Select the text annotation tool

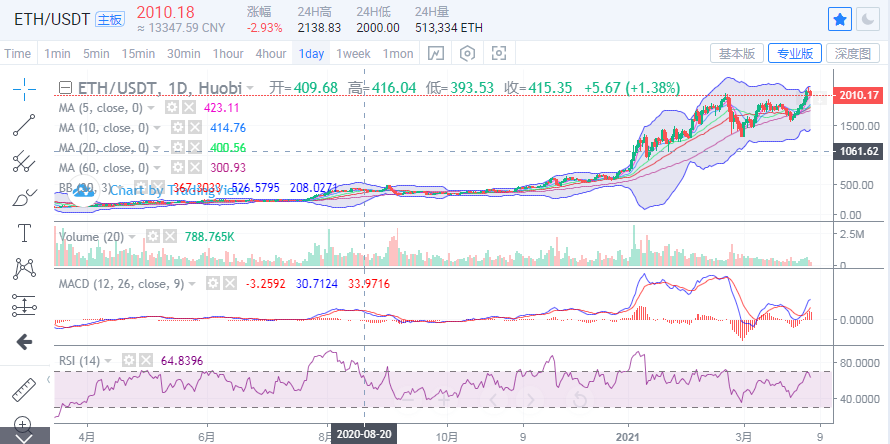(24, 233)
